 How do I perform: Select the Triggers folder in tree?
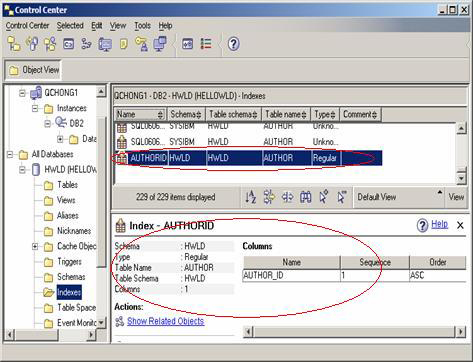[x=69, y=262]
